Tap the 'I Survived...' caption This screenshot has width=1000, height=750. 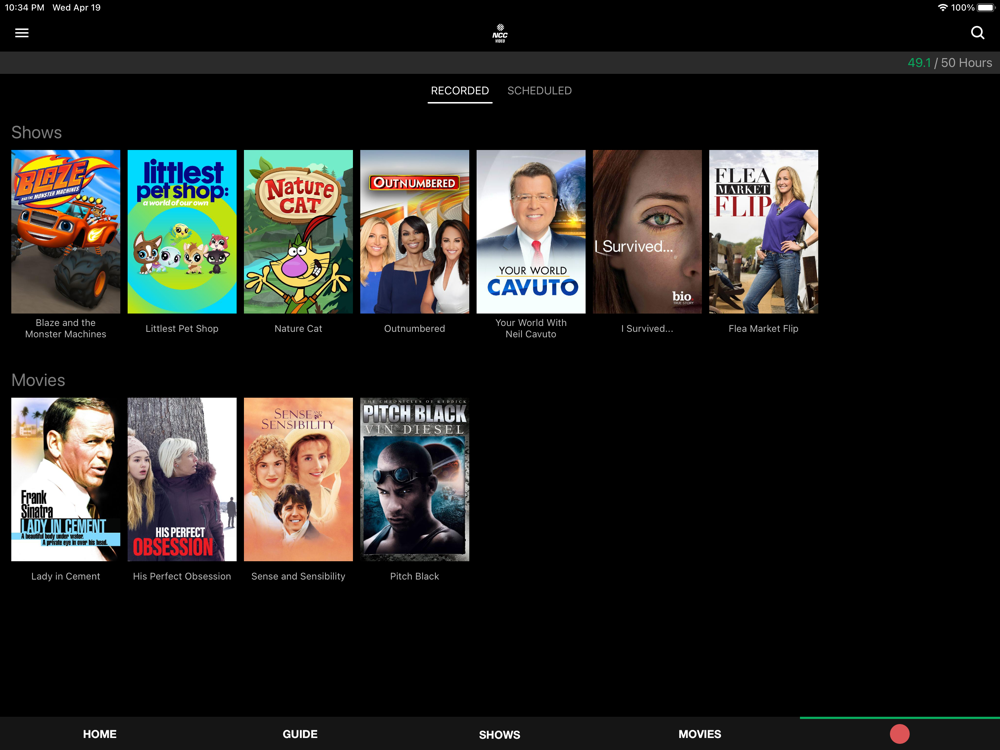click(647, 328)
